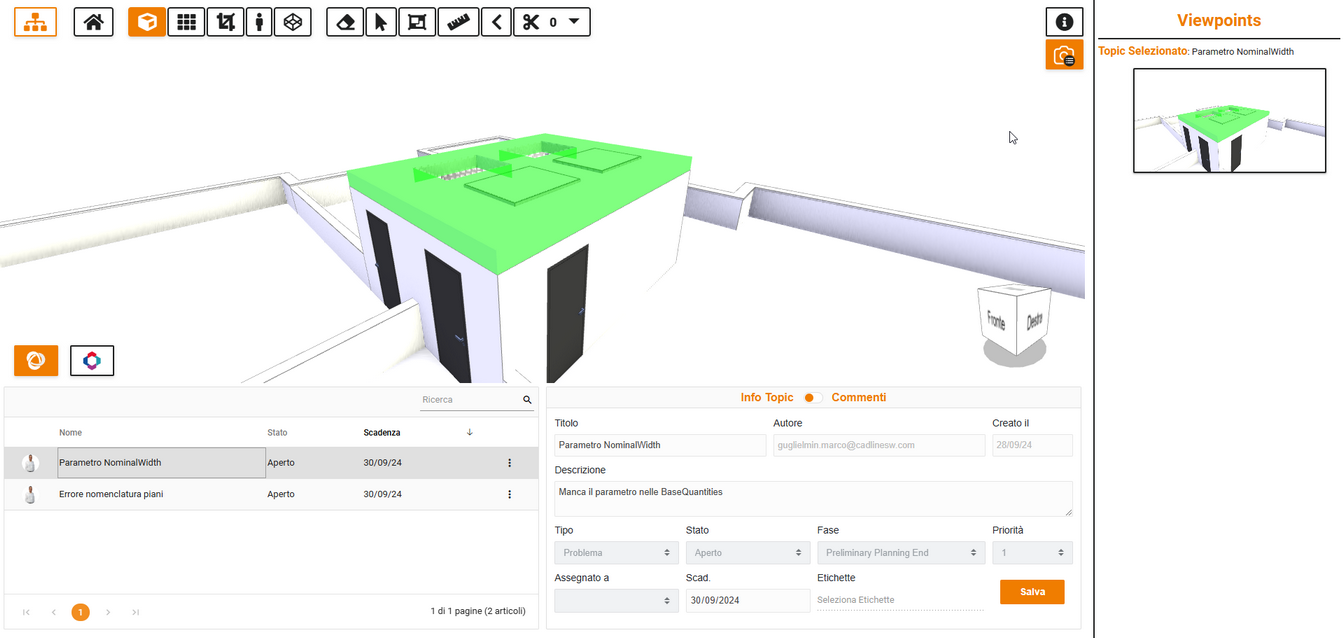The image size is (1344, 638).
Task: Select the ruler measure tool
Action: [x=458, y=22]
